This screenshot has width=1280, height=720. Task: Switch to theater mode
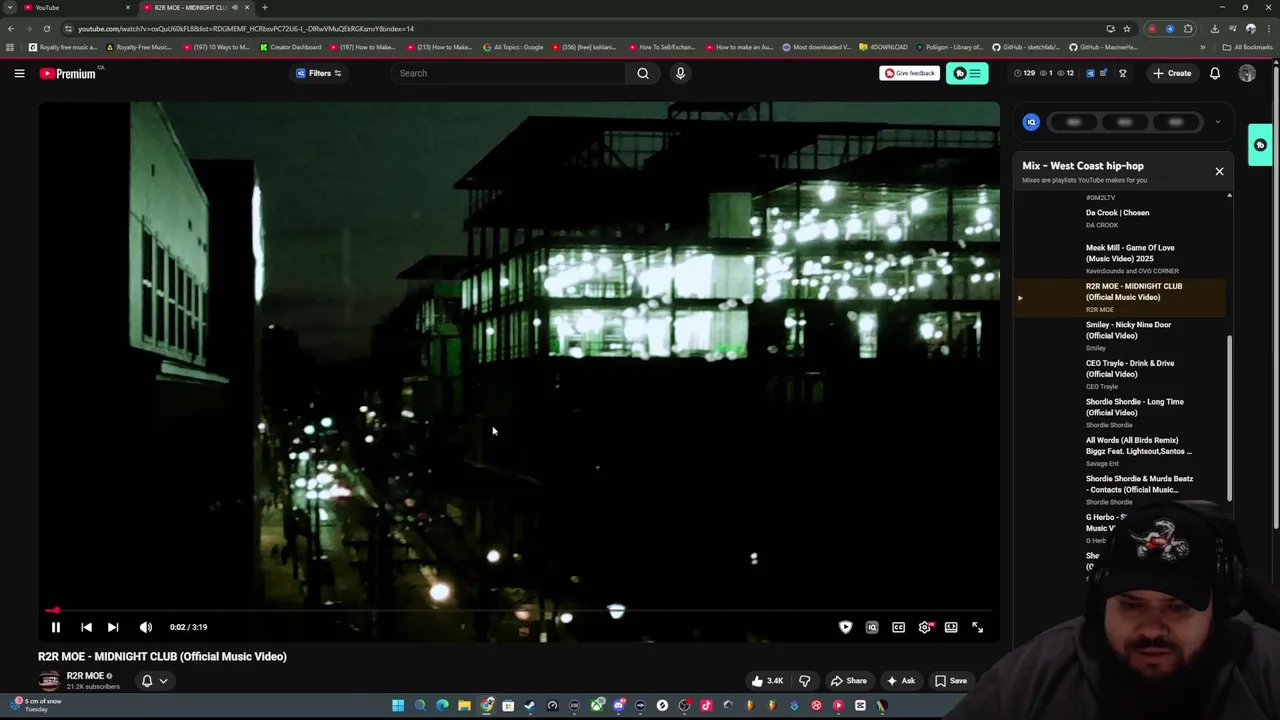[x=951, y=627]
